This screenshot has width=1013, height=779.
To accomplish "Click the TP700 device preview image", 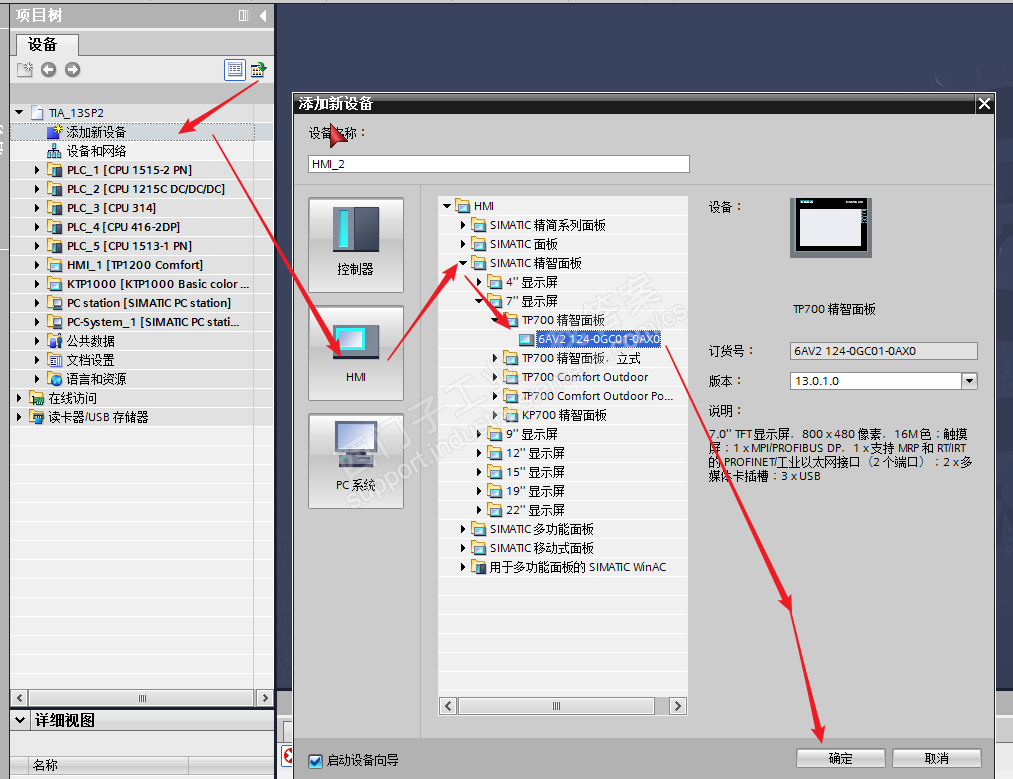I will (831, 228).
